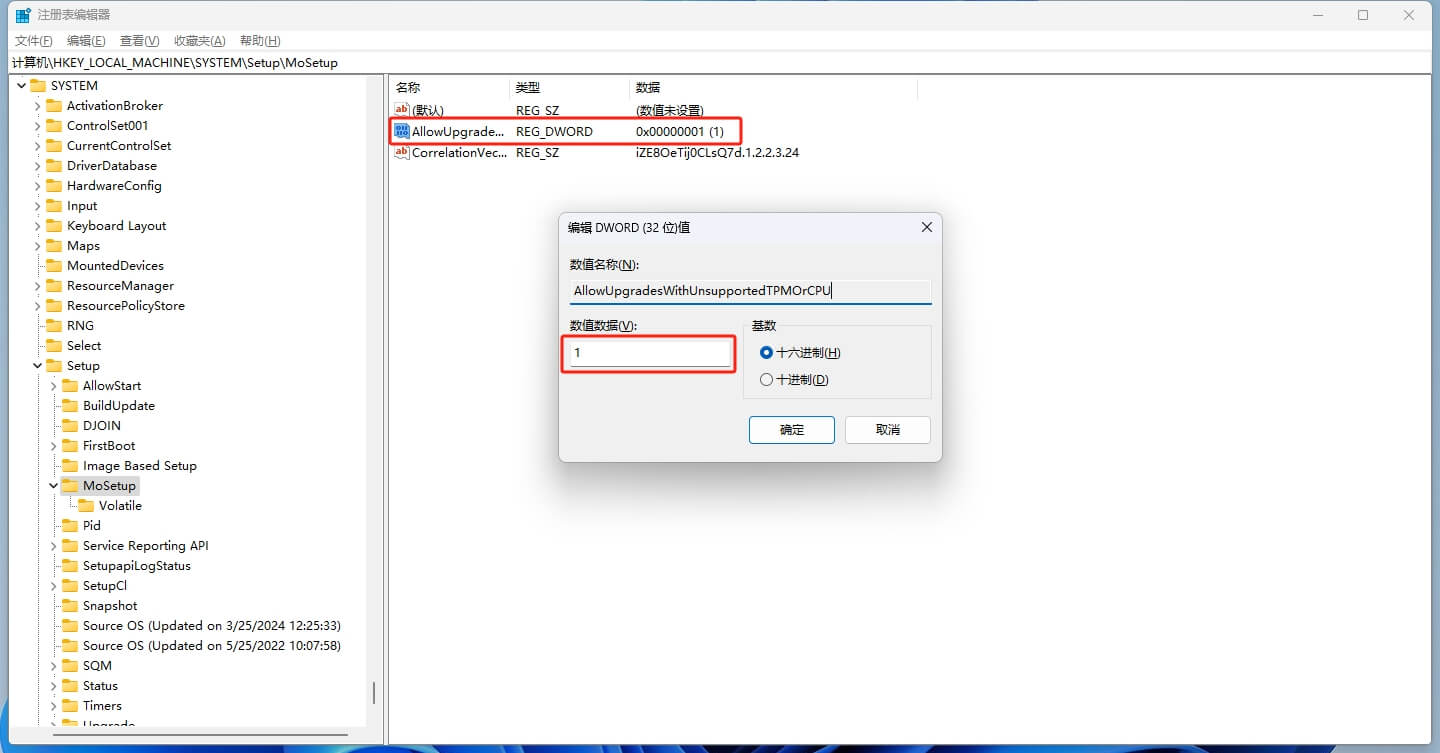Collapse the Setup tree node
Image resolution: width=1440 pixels, height=753 pixels.
coord(37,365)
